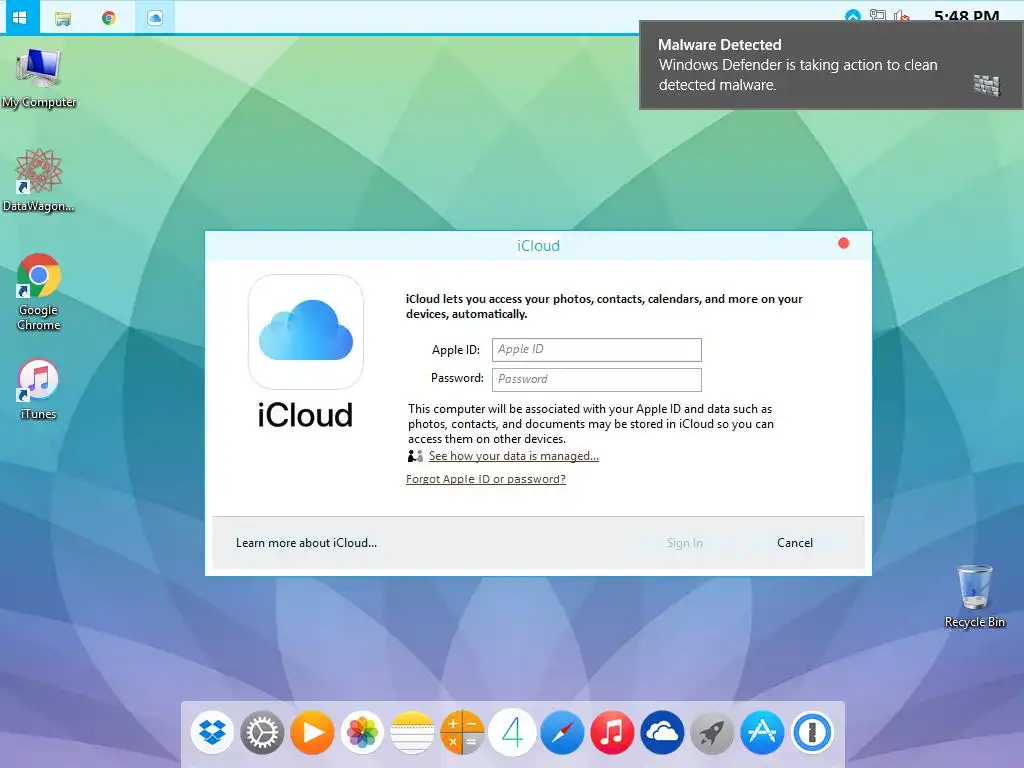This screenshot has width=1024, height=768.
Task: Click the Sign In button
Action: (x=684, y=543)
